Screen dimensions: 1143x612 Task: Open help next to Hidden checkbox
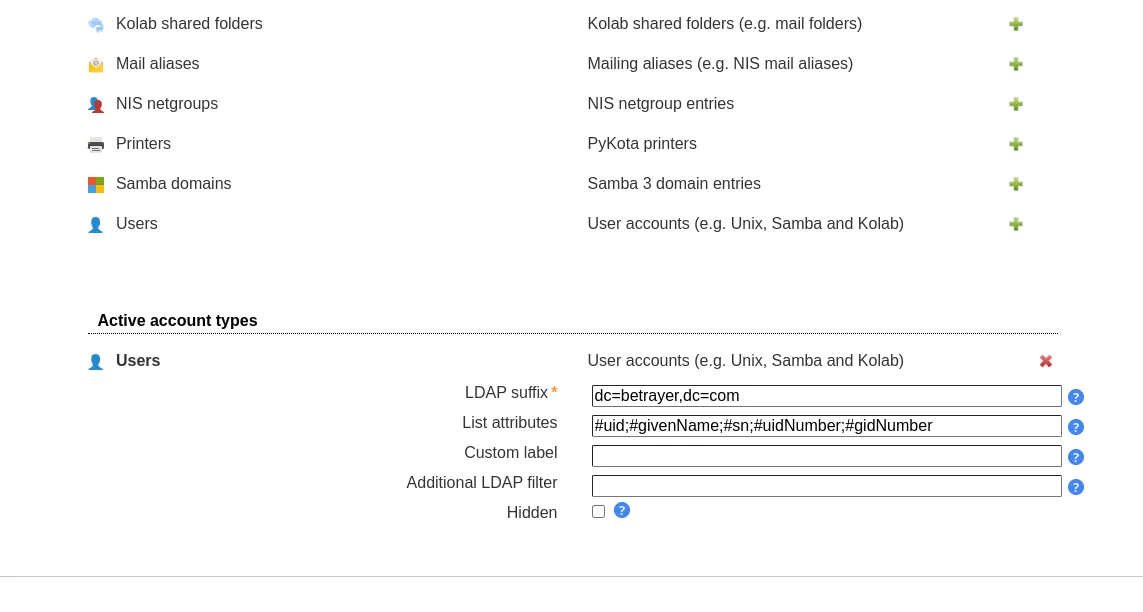pyautogui.click(x=621, y=510)
